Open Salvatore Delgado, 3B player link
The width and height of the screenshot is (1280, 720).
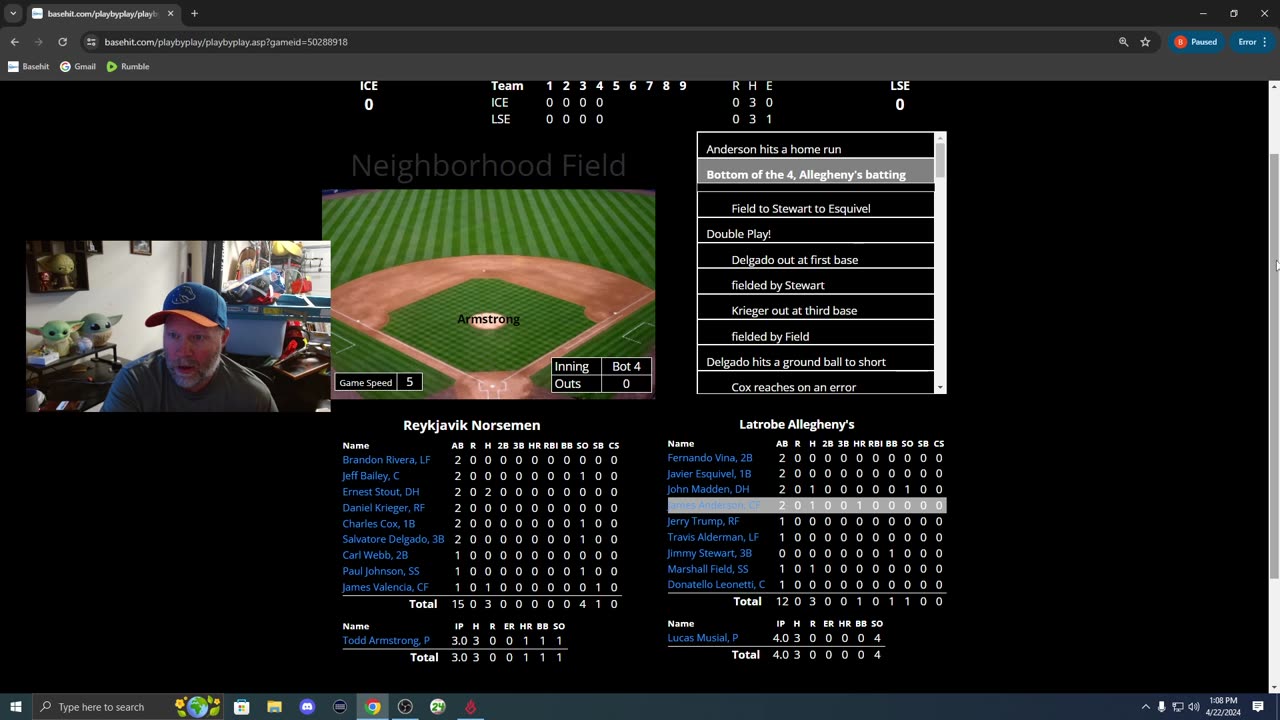click(393, 539)
